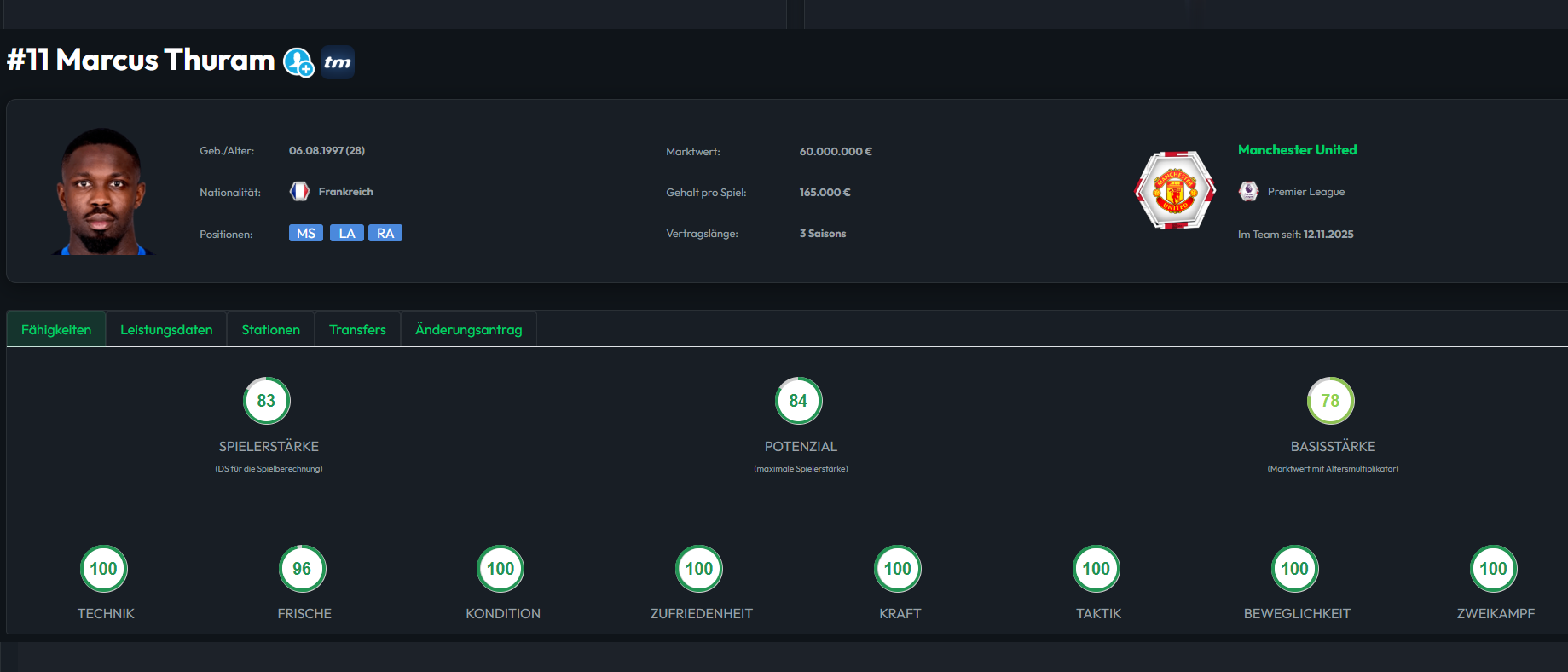Select the RA position badge
This screenshot has height=672, width=1568.
coord(385,234)
